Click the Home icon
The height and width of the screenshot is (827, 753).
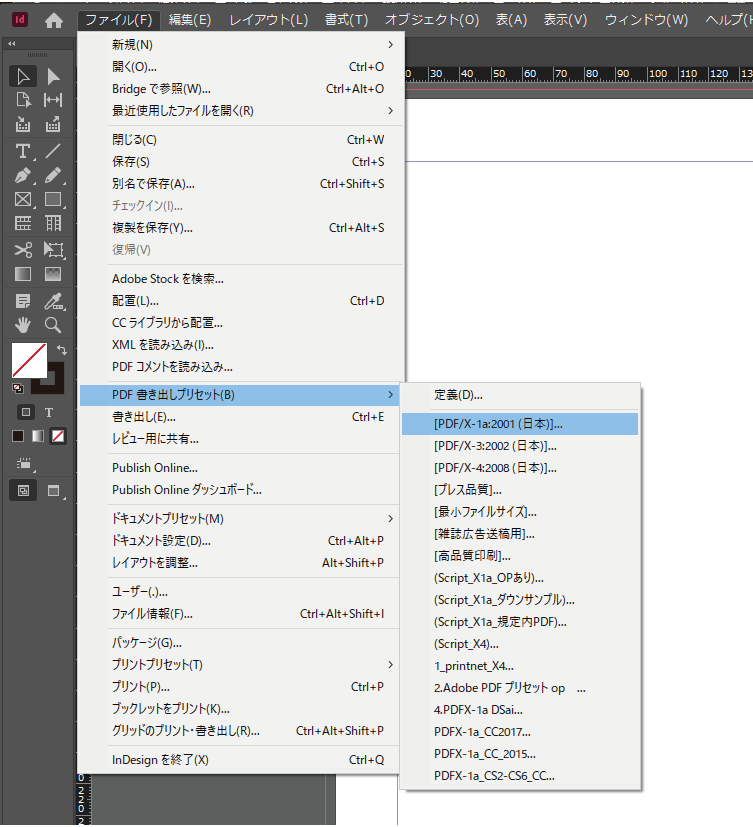coord(54,21)
